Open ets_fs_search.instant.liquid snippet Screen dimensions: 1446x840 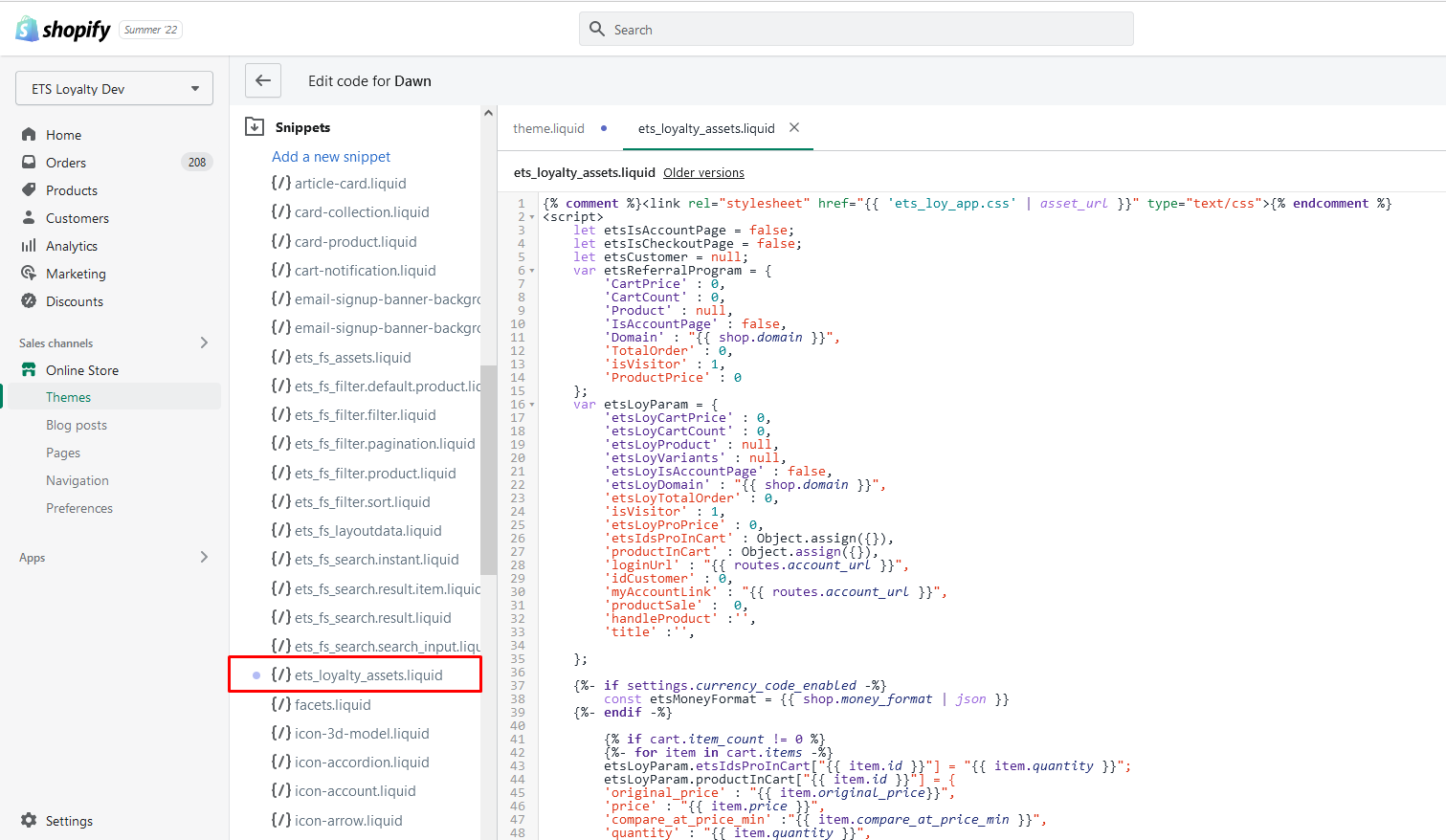tap(377, 559)
